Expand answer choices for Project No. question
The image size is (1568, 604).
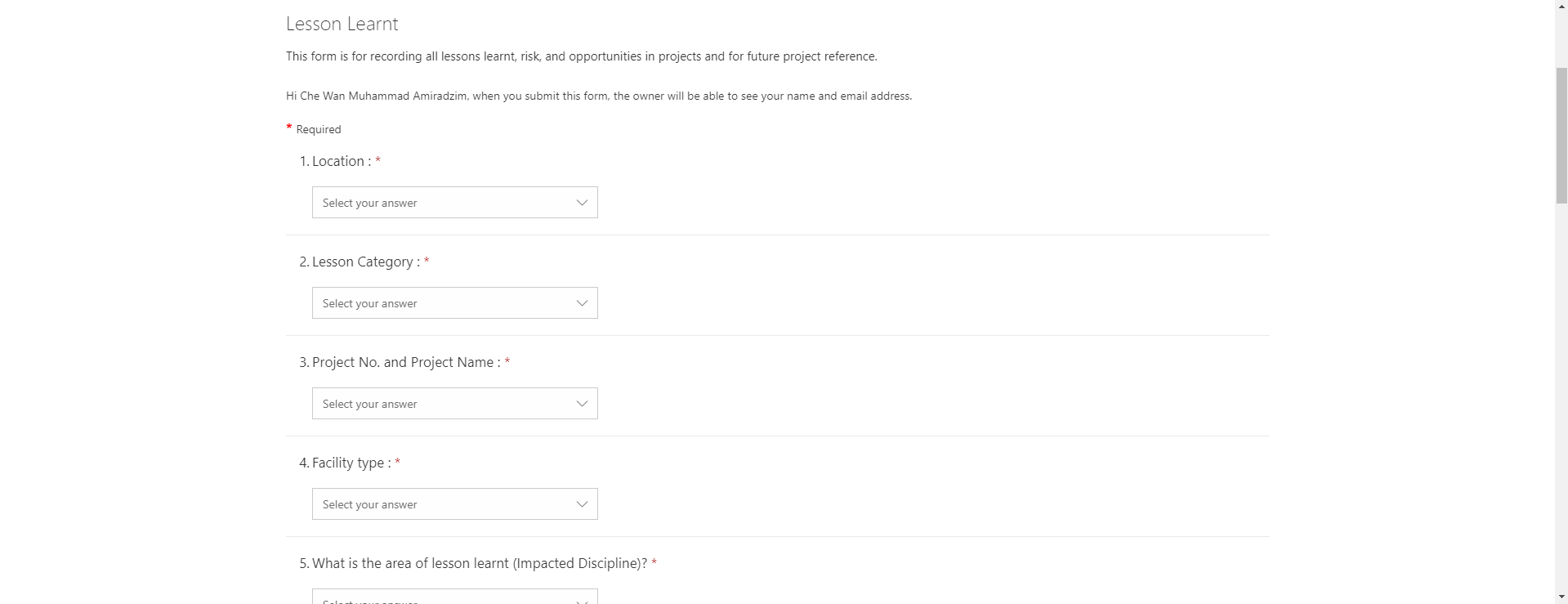click(581, 403)
